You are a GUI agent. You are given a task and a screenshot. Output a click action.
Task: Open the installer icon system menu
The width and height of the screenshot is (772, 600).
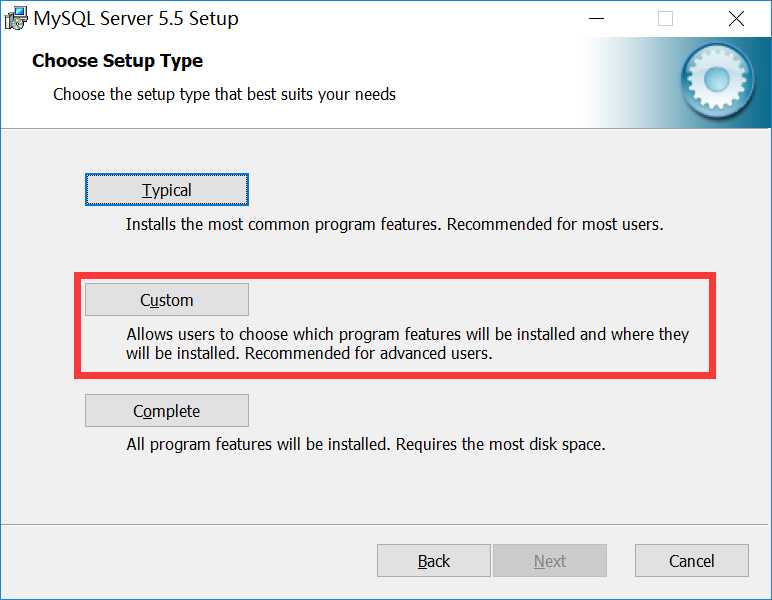pyautogui.click(x=16, y=18)
